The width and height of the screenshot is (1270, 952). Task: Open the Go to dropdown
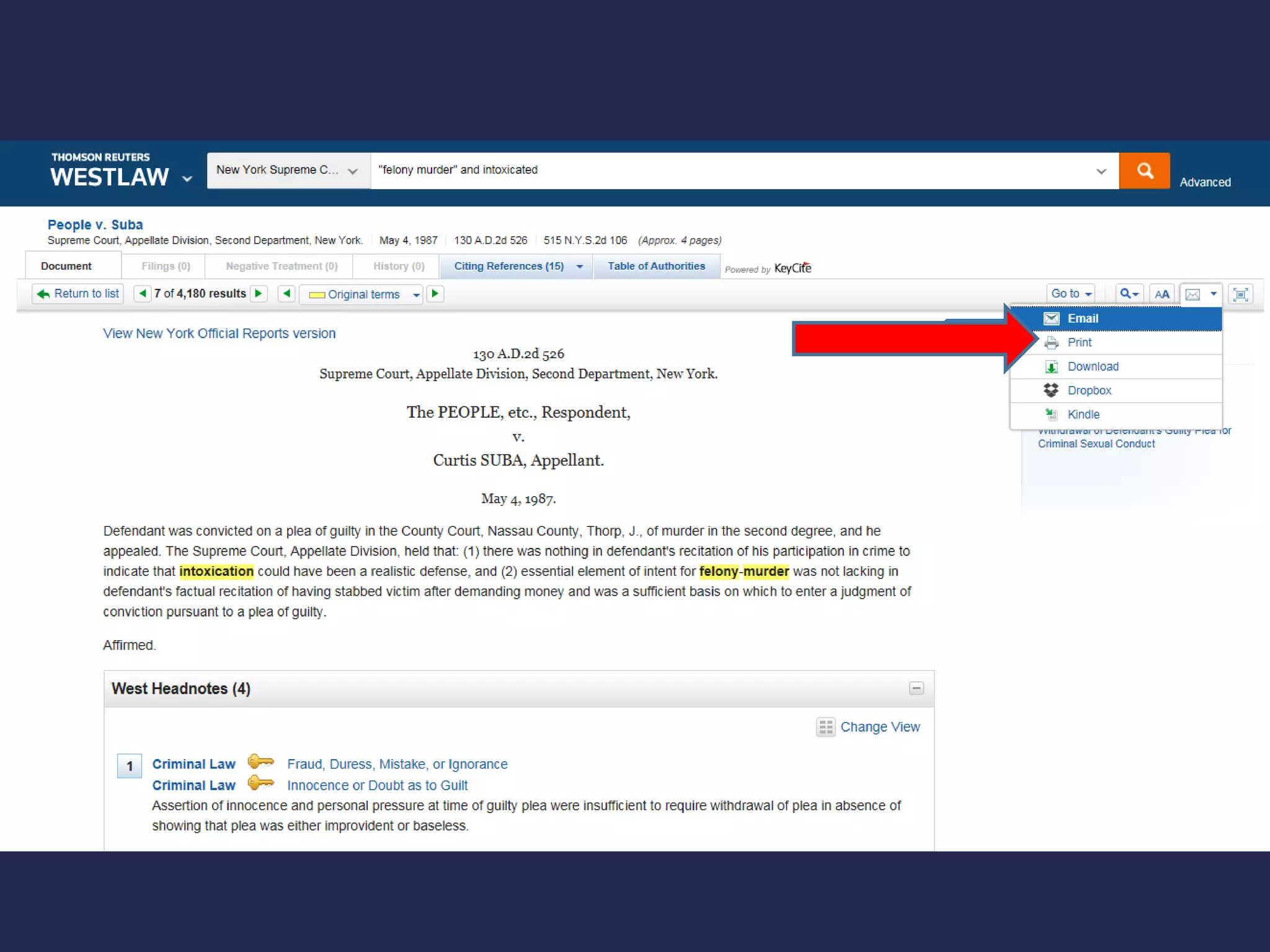(1071, 294)
